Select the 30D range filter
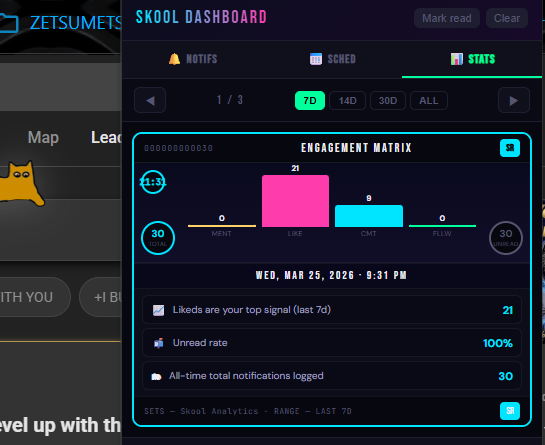Image resolution: width=545 pixels, height=445 pixels. click(388, 100)
